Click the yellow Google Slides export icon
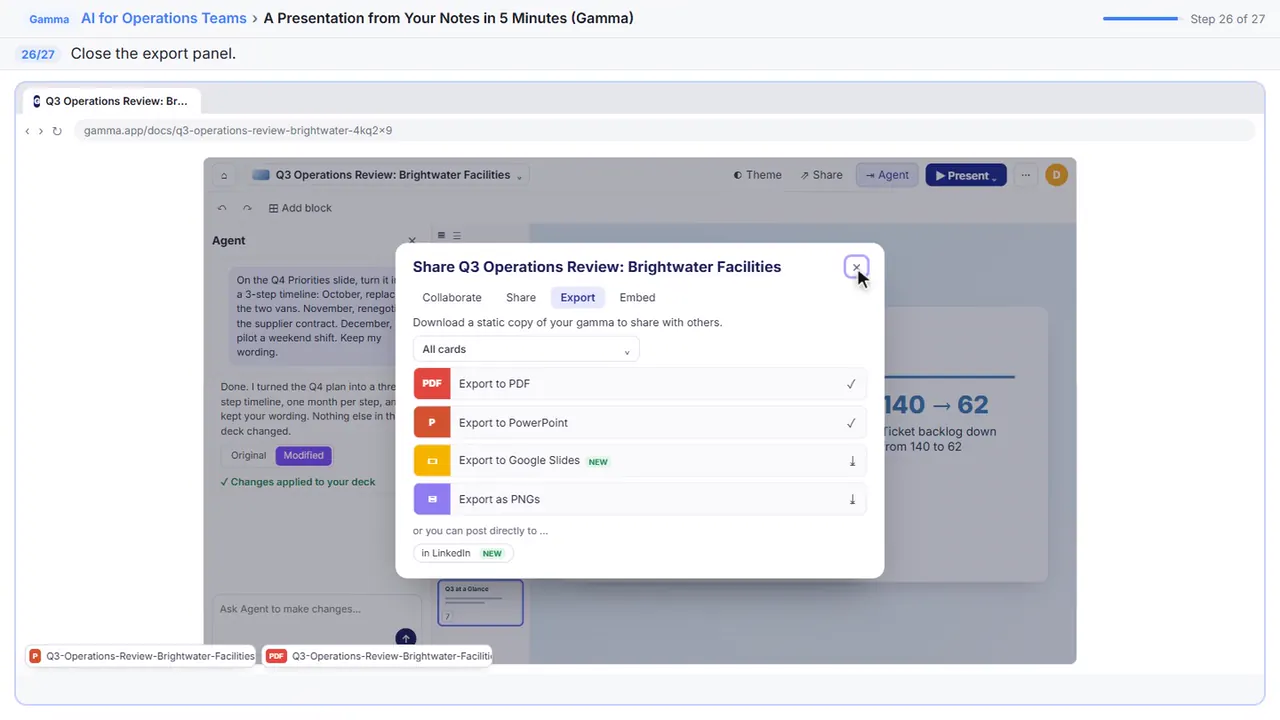 tap(432, 461)
